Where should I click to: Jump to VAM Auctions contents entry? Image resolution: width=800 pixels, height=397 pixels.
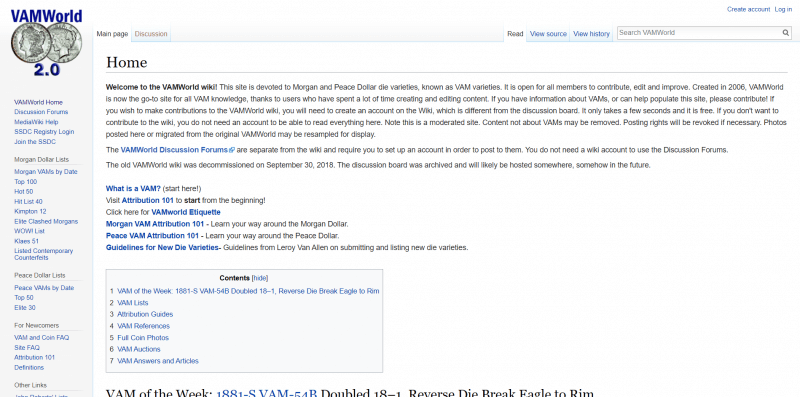coord(139,349)
